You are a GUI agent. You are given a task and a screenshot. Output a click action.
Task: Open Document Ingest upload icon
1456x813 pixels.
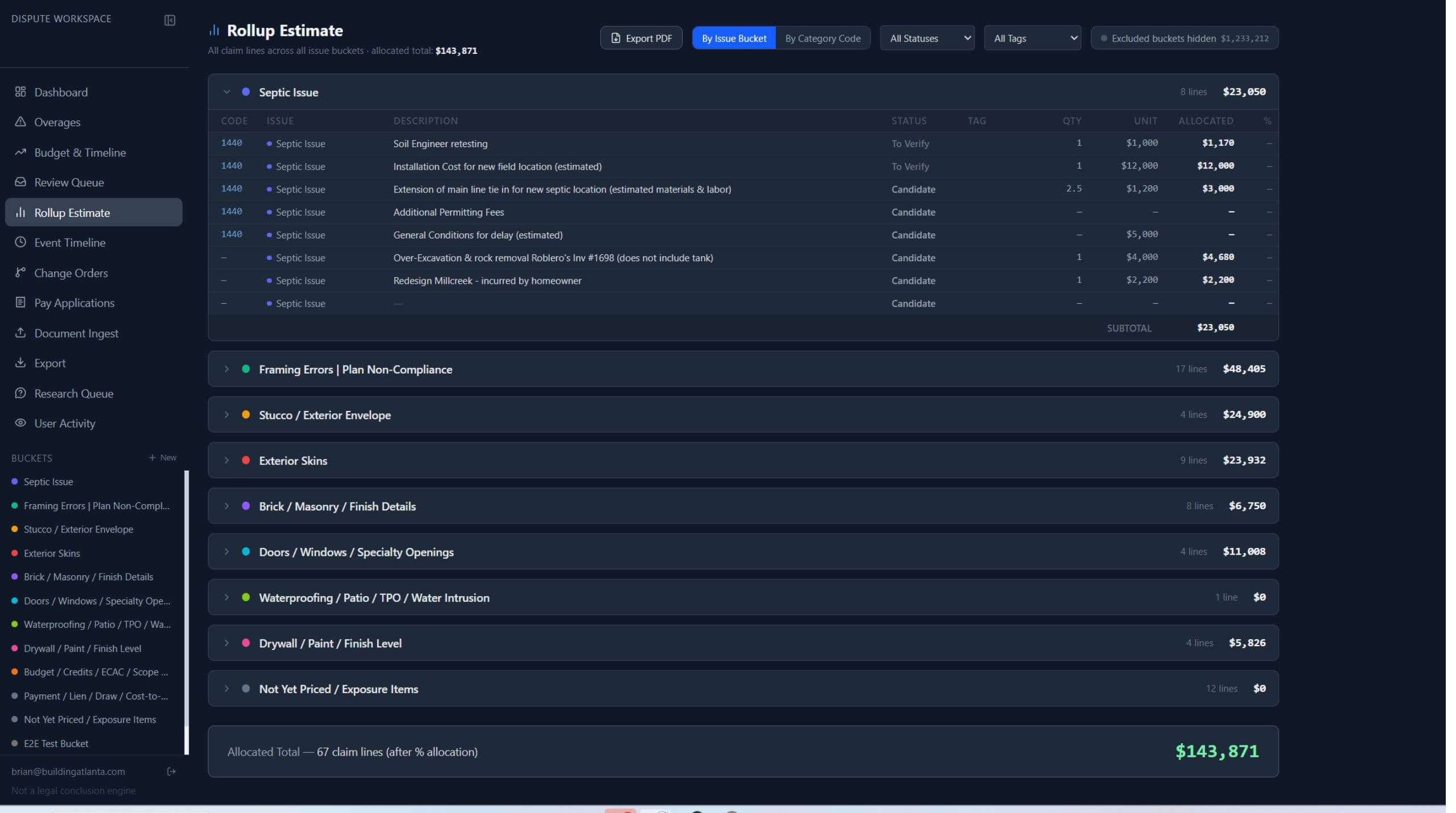click(20, 333)
